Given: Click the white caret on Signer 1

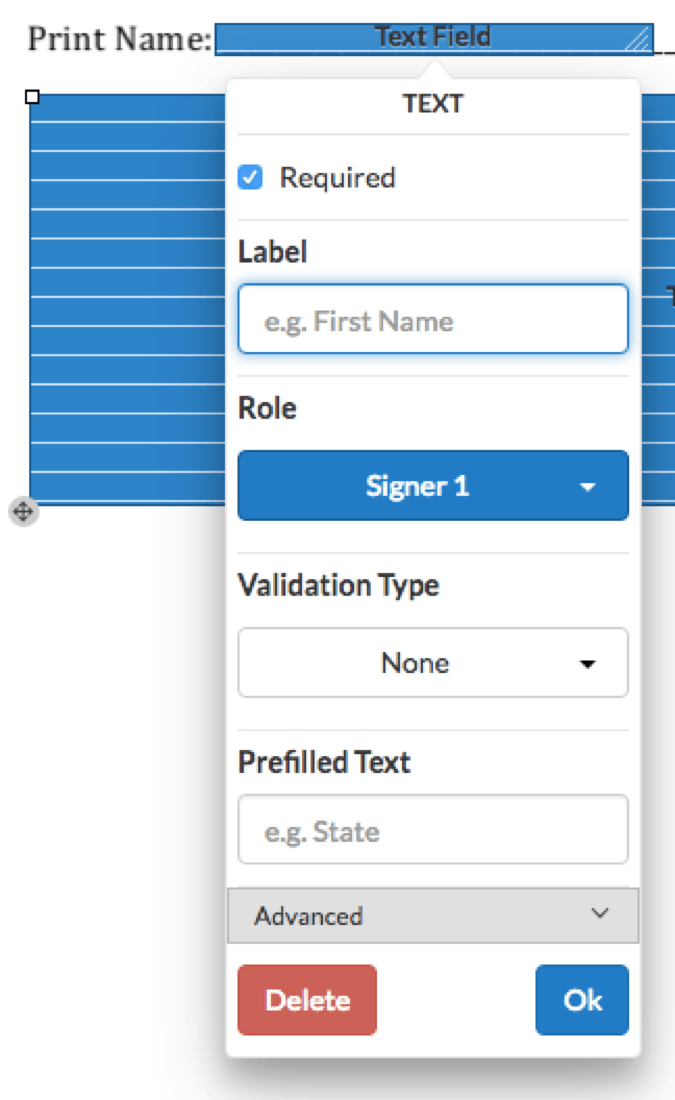Looking at the screenshot, I should pyautogui.click(x=588, y=487).
